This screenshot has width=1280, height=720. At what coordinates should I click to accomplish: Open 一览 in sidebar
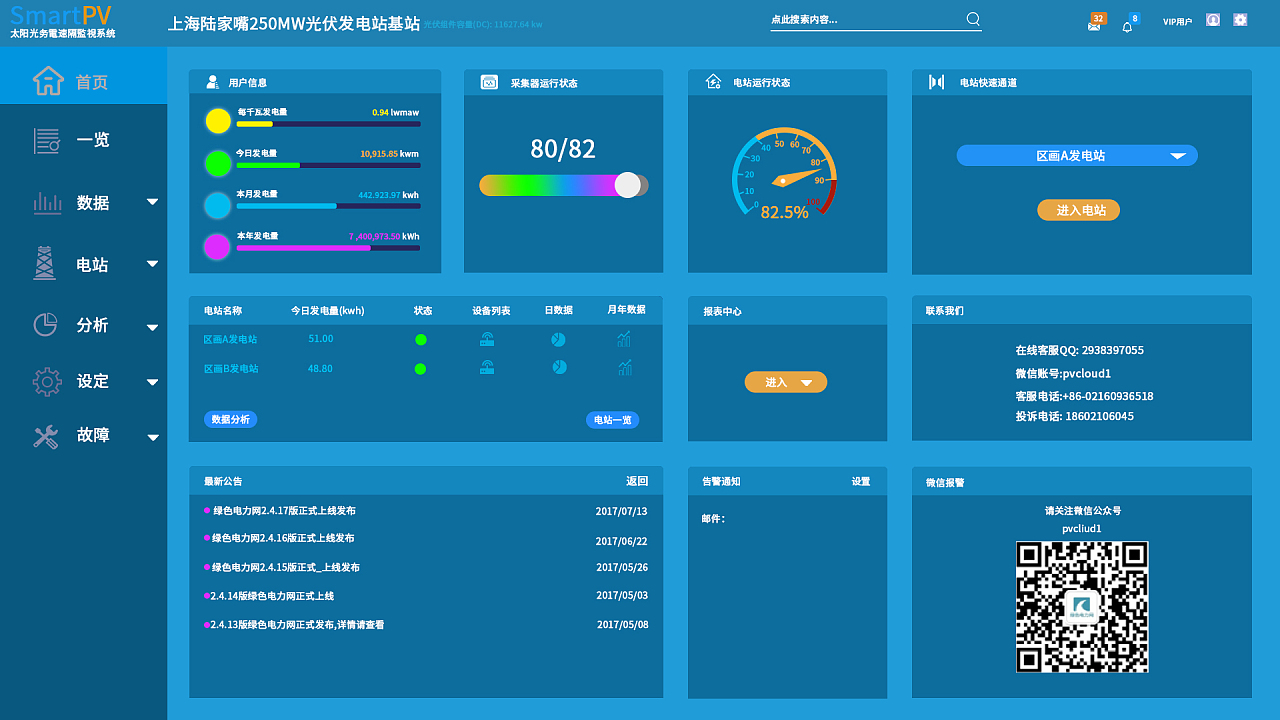point(93,140)
